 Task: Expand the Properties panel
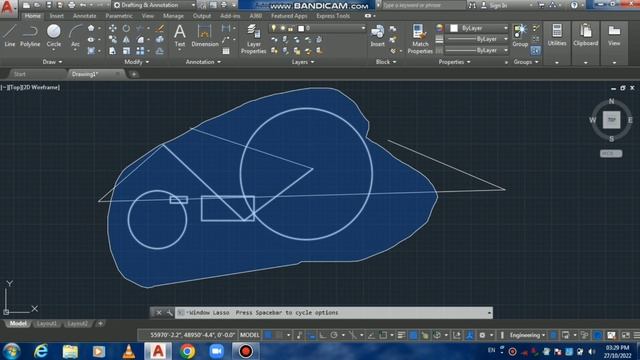tap(454, 62)
